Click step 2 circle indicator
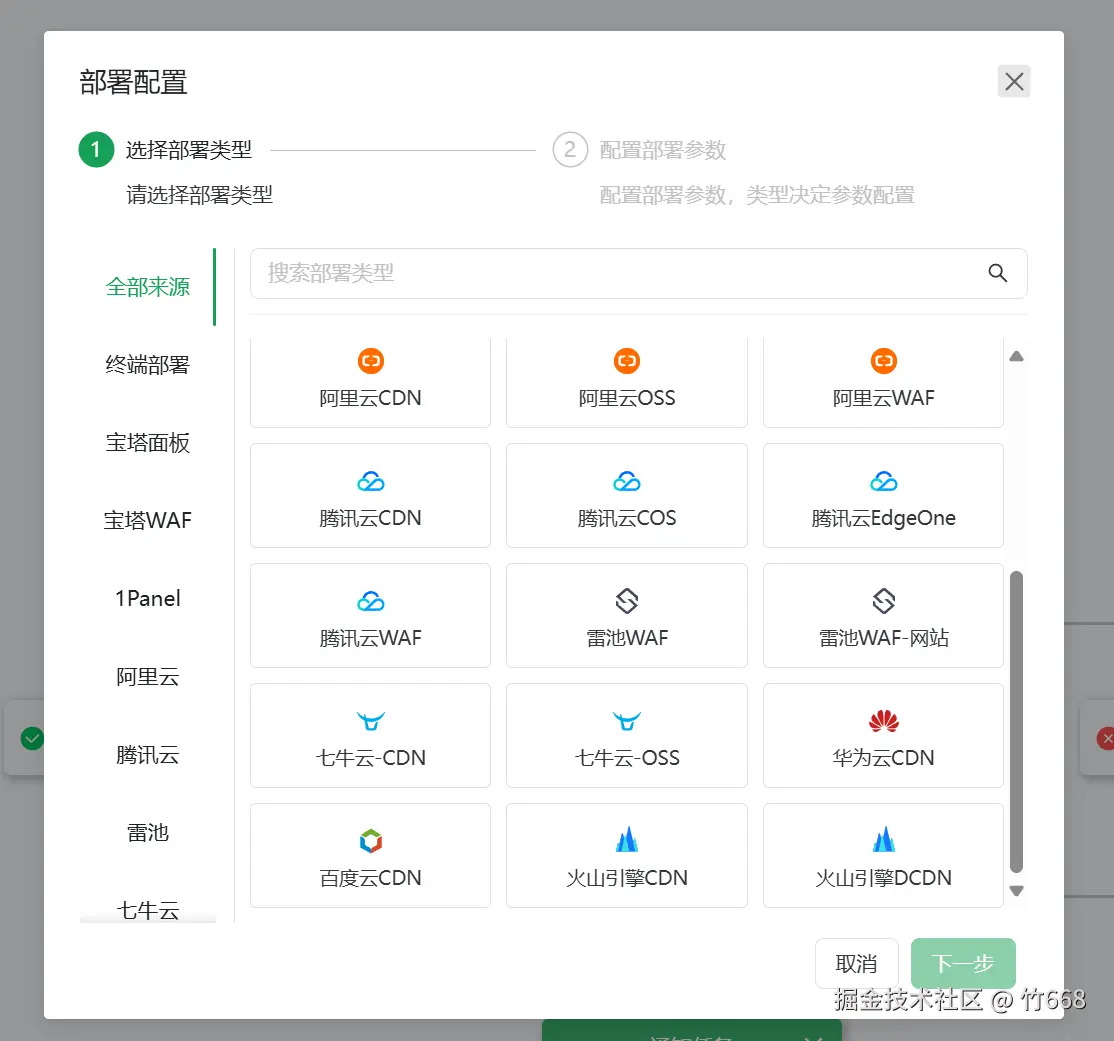Screen dimensions: 1114x1041 tap(570, 150)
